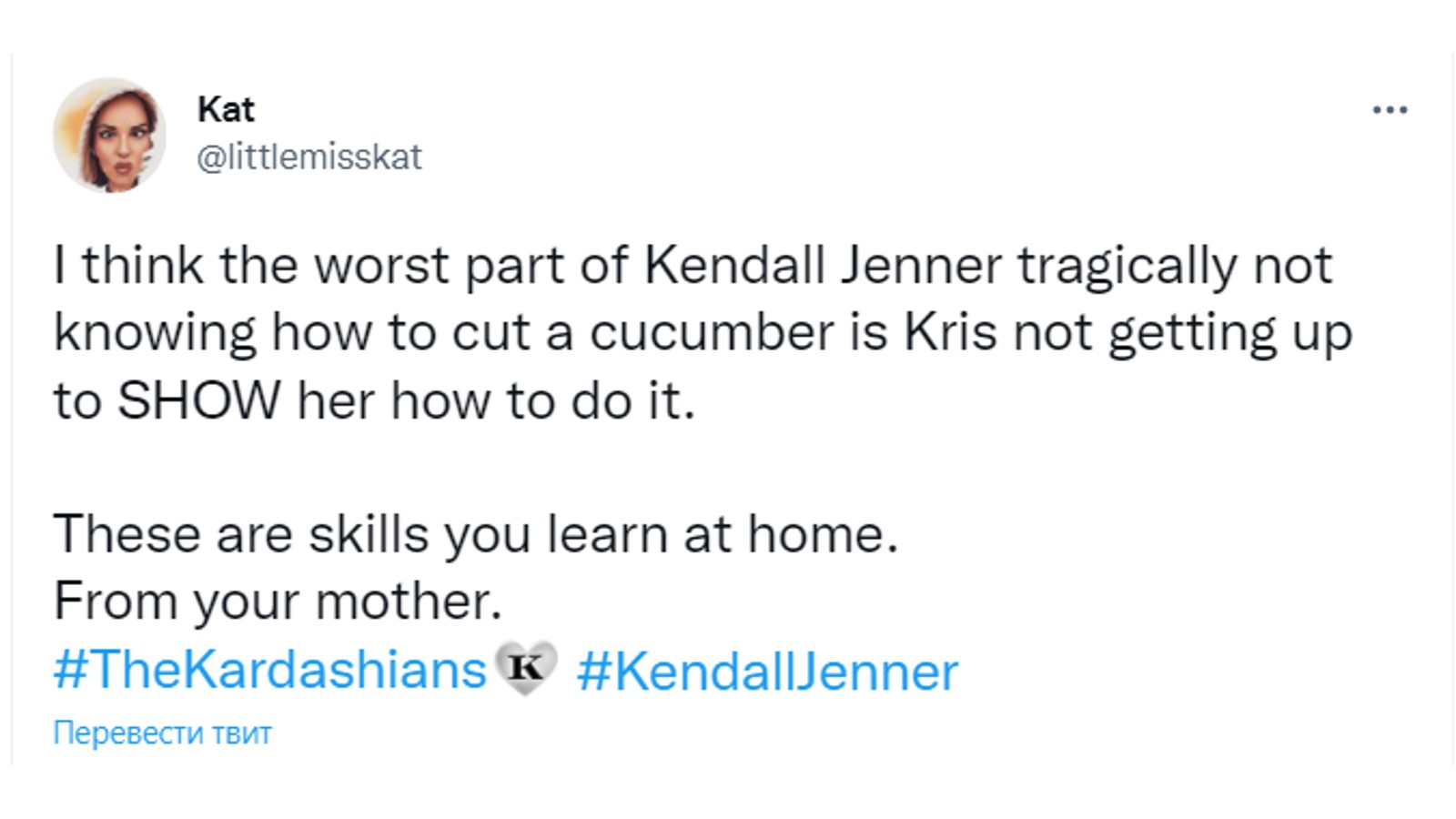Open the #TheKardashians hashtag
1456x819 pixels.
point(270,671)
